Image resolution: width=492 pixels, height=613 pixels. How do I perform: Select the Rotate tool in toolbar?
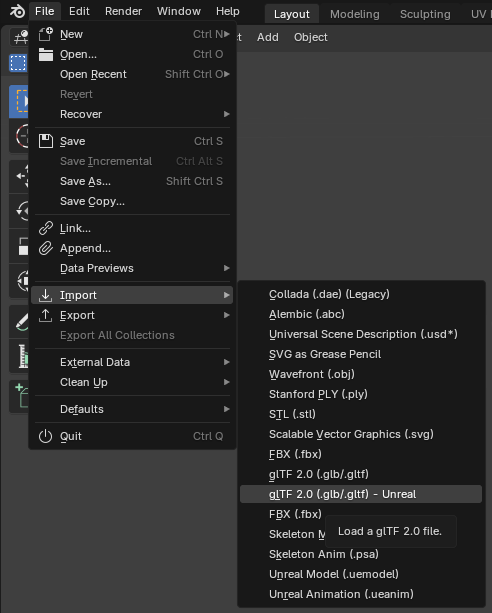(x=19, y=211)
